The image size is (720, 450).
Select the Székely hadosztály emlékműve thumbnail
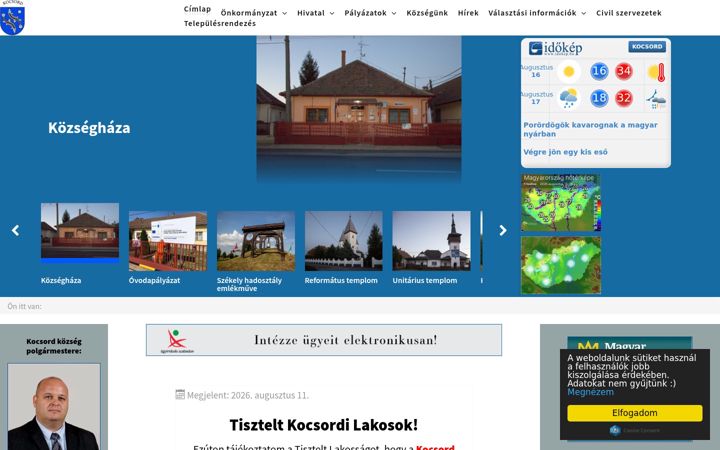(256, 241)
